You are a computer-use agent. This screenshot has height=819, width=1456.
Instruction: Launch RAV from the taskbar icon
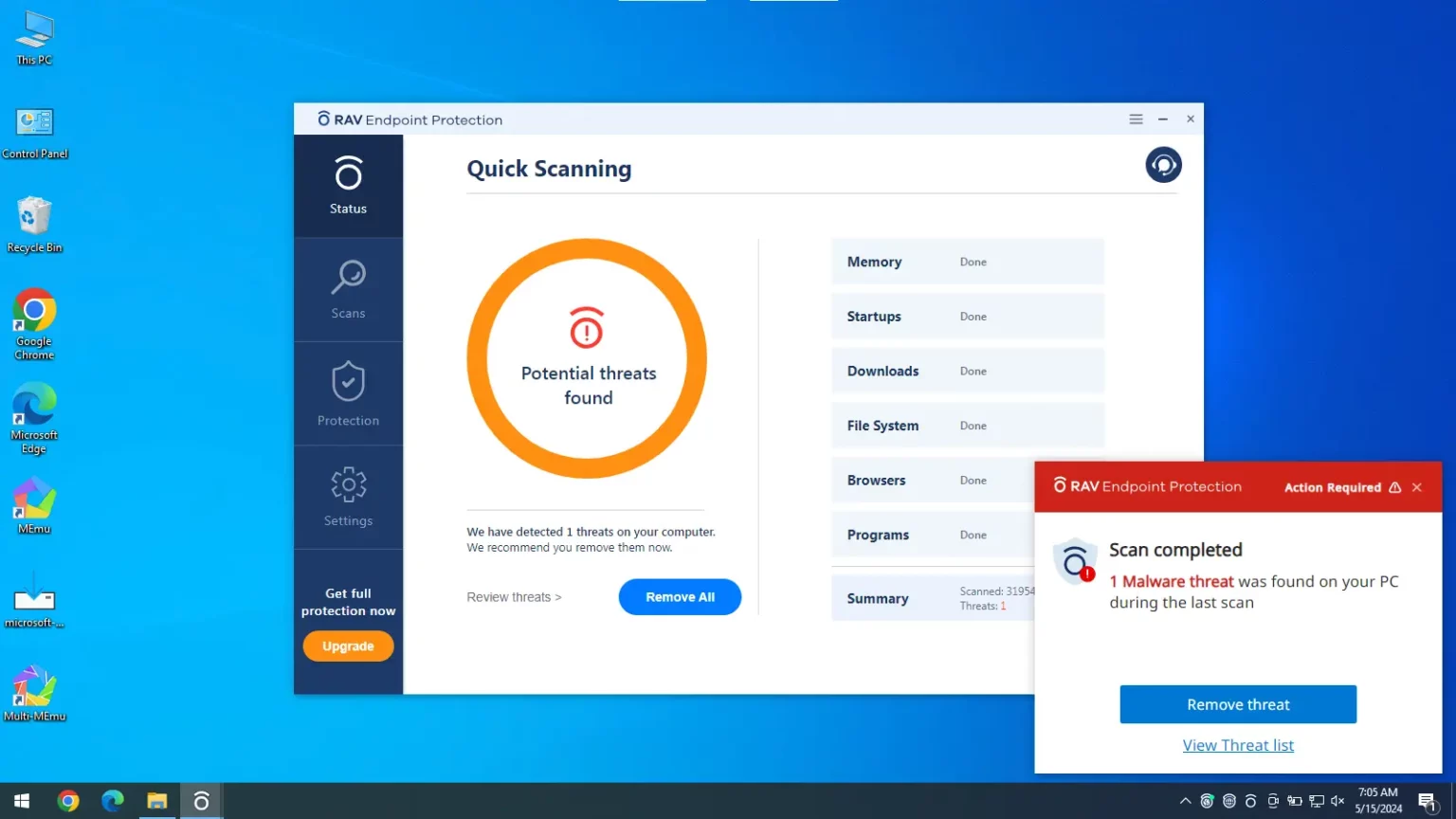point(201,801)
